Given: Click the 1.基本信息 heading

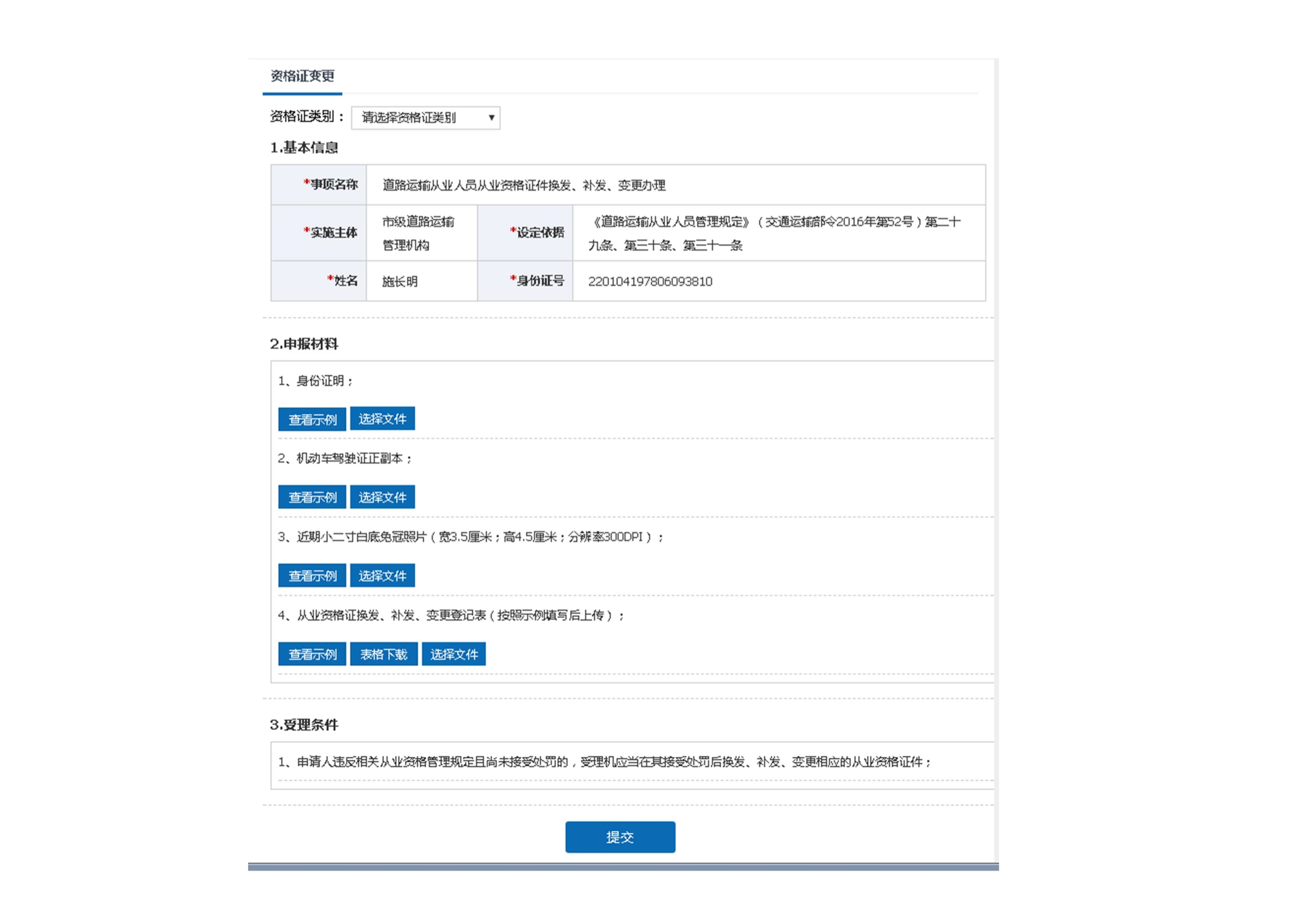Looking at the screenshot, I should [x=304, y=148].
